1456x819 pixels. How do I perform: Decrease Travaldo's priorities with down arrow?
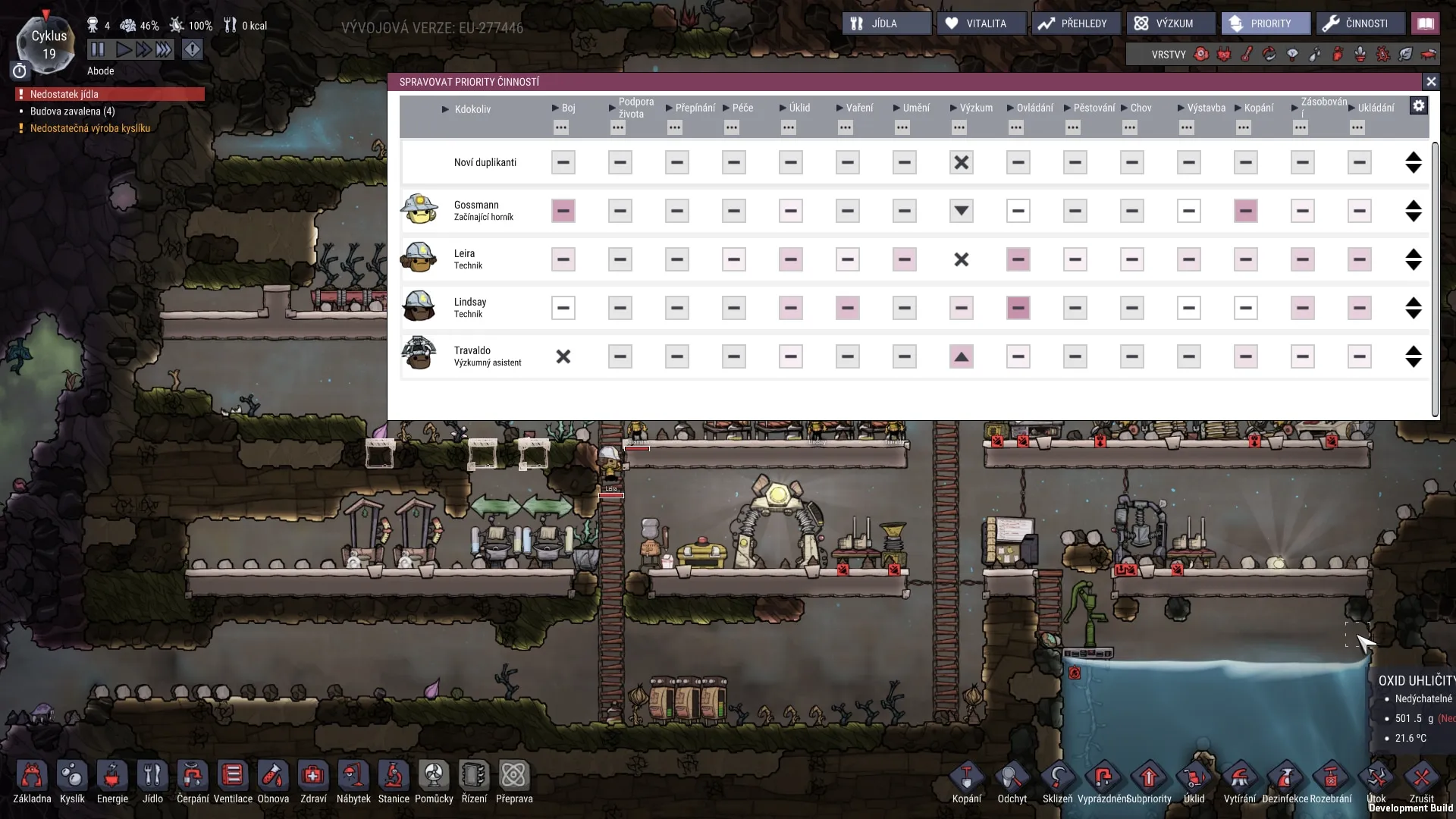coord(1414,362)
